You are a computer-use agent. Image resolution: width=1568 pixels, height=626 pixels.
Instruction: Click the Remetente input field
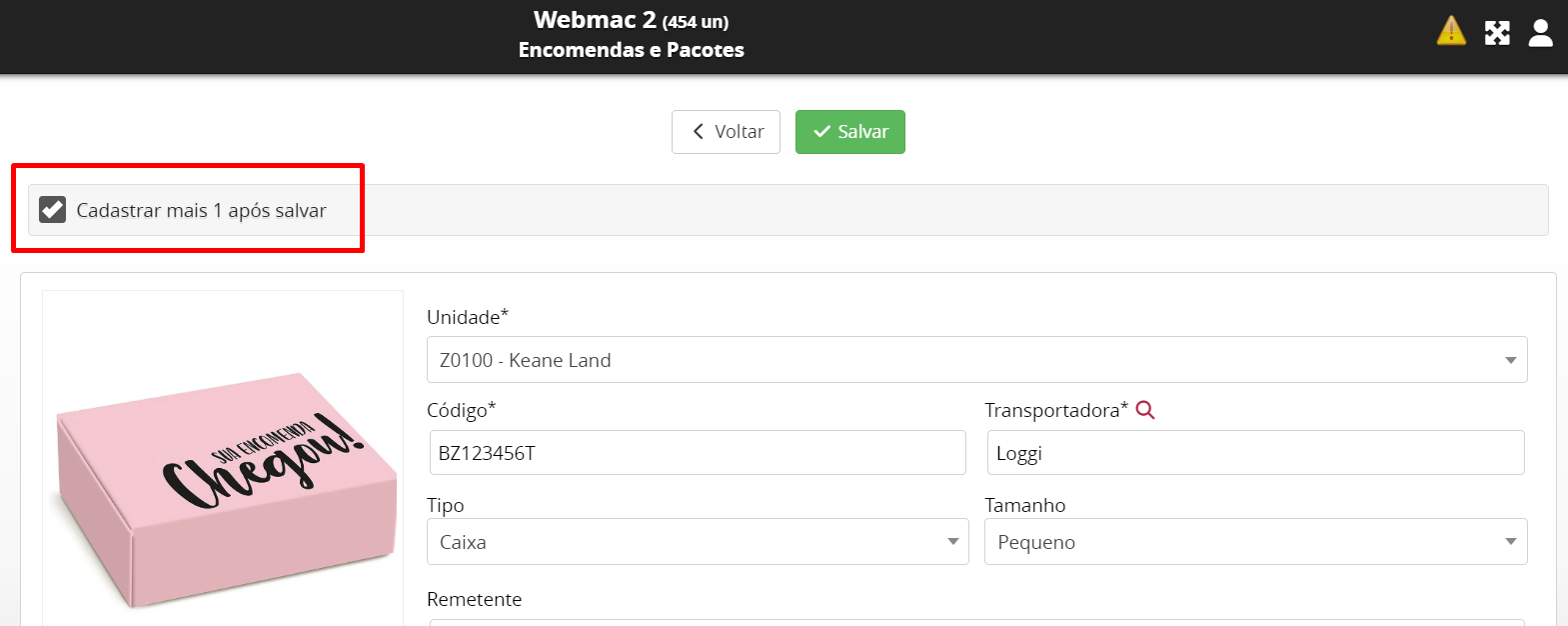tap(975, 621)
